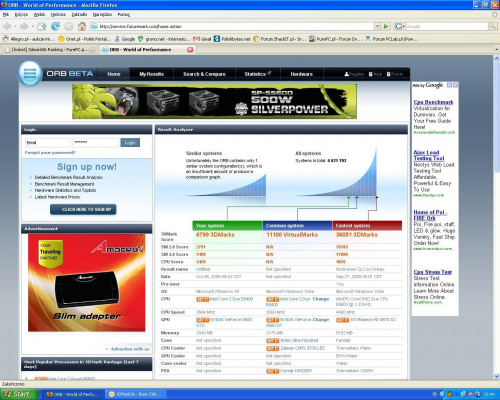Open the search engine selector dropdown
Viewport: 500px width, 400px height.
pyautogui.click(x=399, y=26)
